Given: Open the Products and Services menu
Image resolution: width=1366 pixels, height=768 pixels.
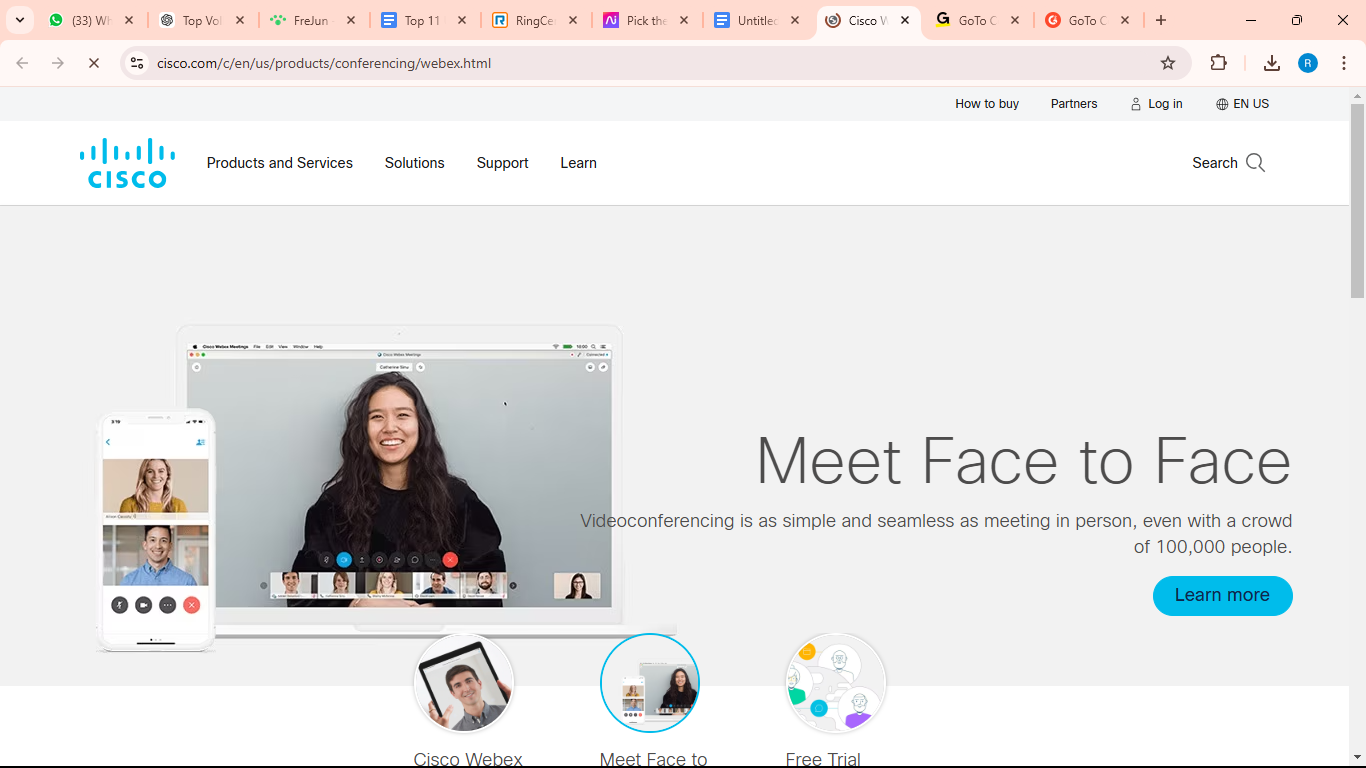Looking at the screenshot, I should point(280,163).
